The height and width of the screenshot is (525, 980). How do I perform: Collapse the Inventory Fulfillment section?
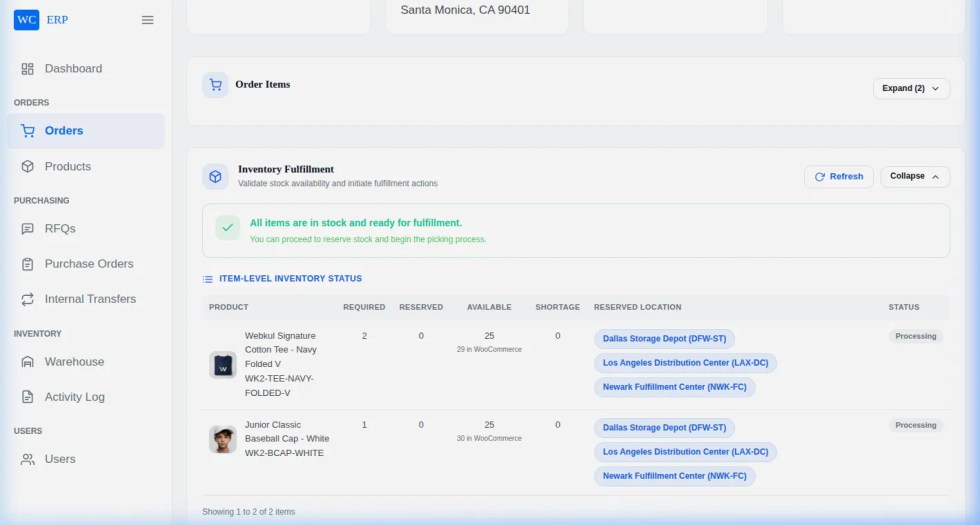[915, 176]
